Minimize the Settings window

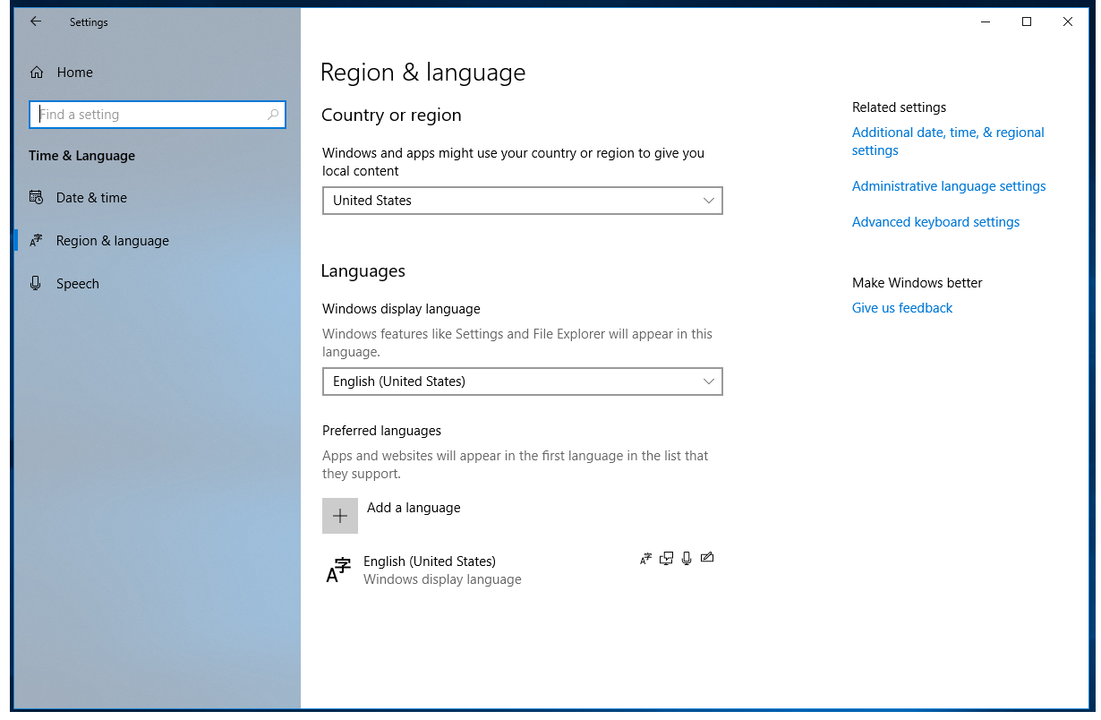[985, 22]
